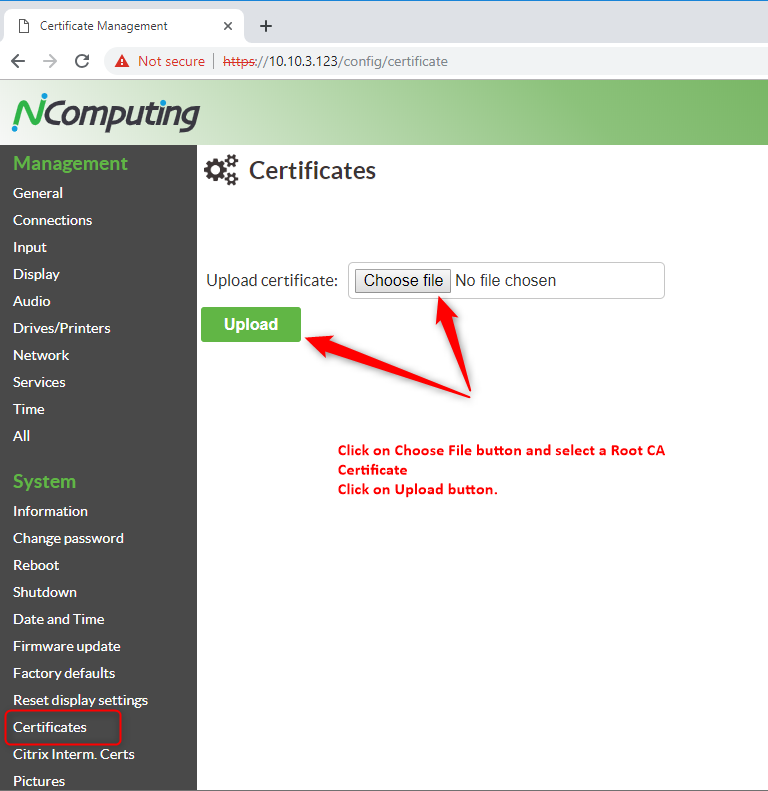768x791 pixels.
Task: Go to the Services page
Action: [x=39, y=382]
